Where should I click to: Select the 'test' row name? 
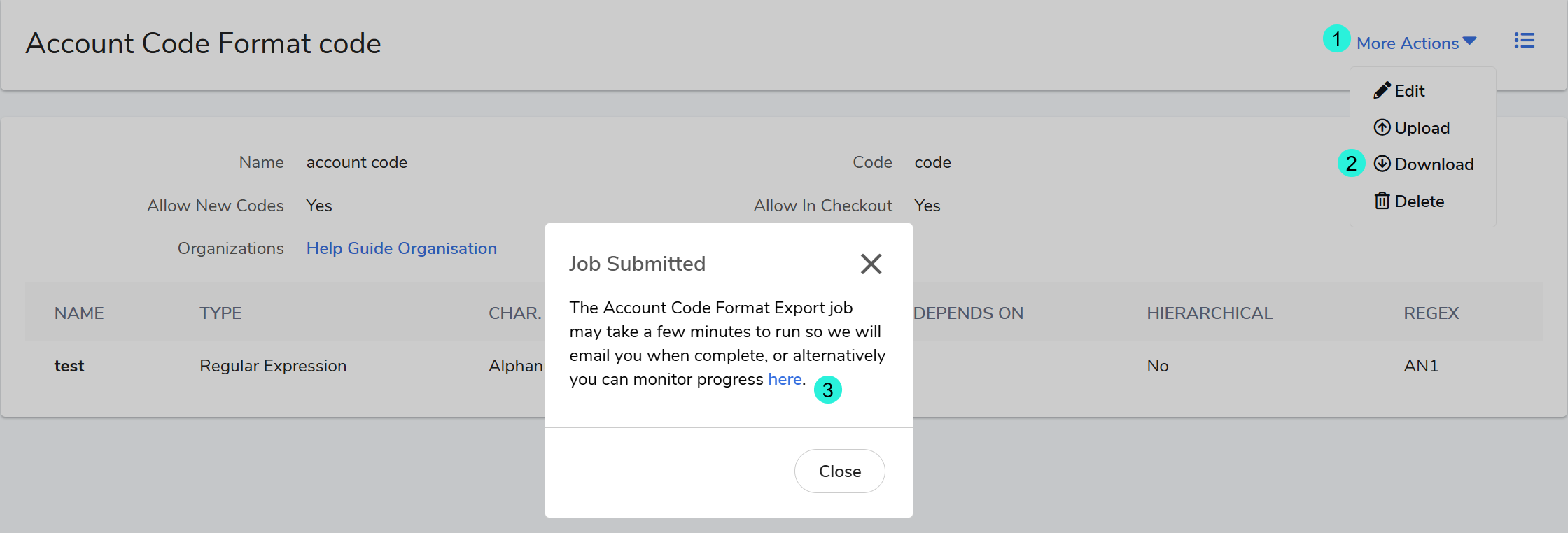pos(69,366)
